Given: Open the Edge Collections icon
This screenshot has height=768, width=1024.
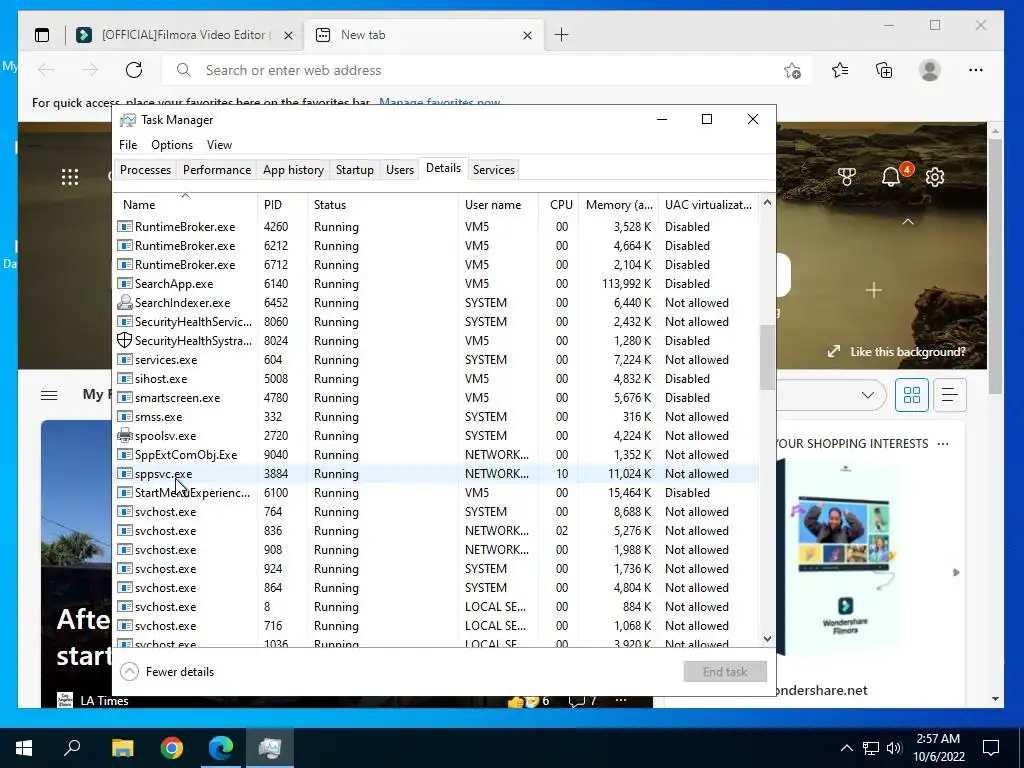Looking at the screenshot, I should (884, 70).
